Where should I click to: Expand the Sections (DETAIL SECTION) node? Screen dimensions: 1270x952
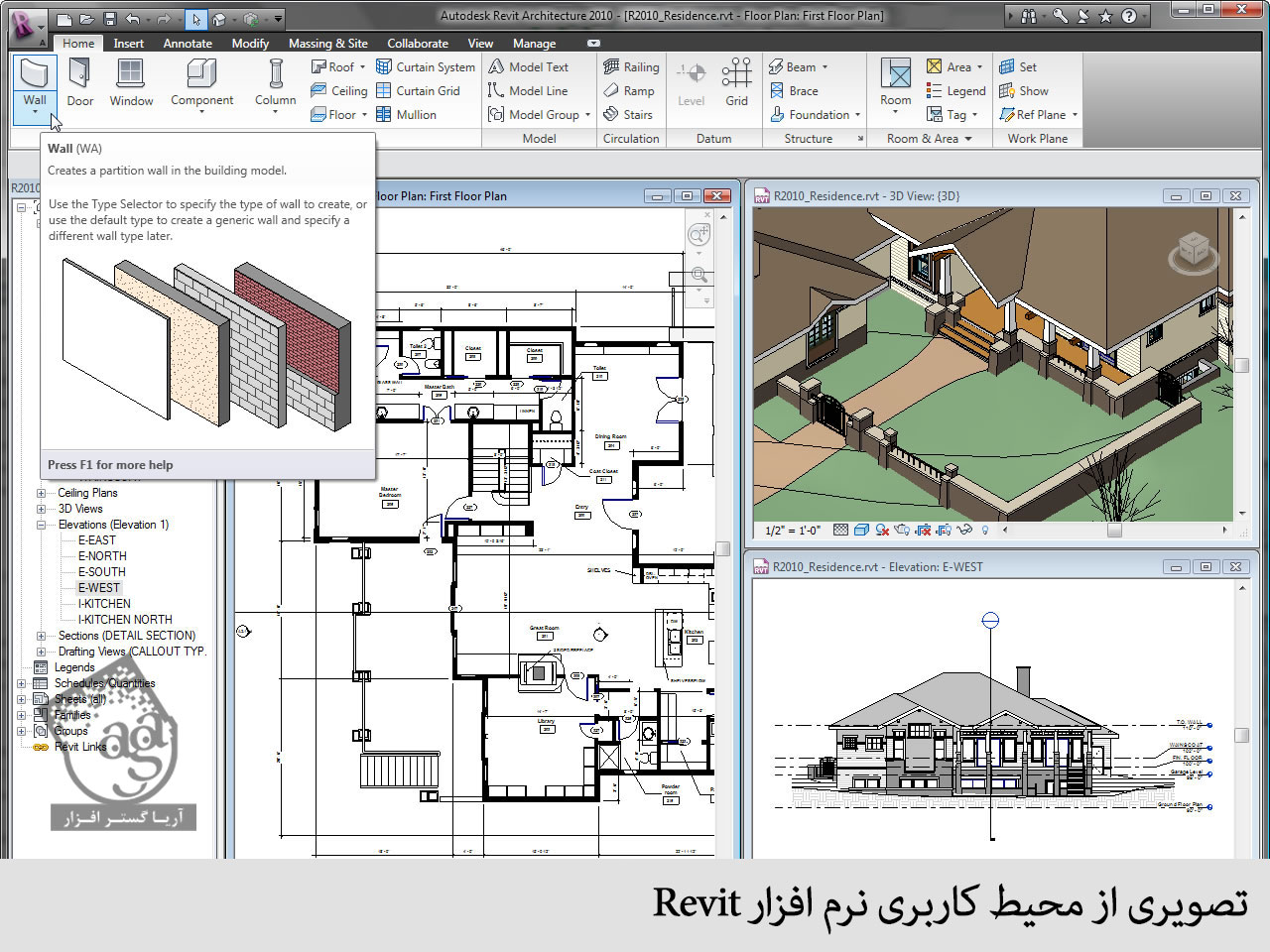tap(41, 636)
